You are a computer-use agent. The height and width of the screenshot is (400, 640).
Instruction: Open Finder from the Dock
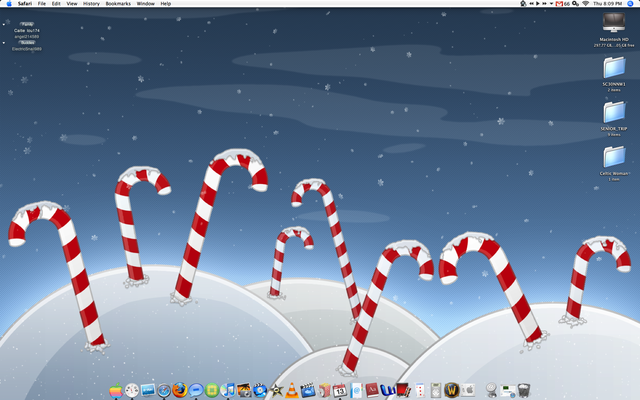(x=116, y=391)
